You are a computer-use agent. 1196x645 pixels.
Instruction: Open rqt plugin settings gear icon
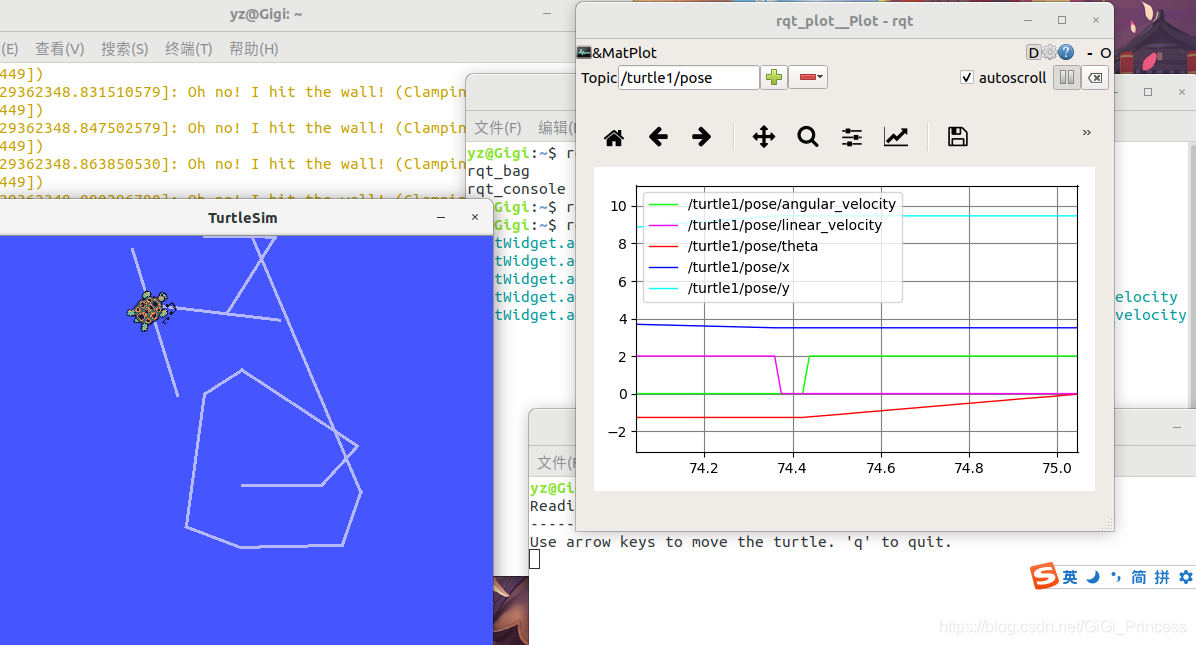pos(1050,53)
